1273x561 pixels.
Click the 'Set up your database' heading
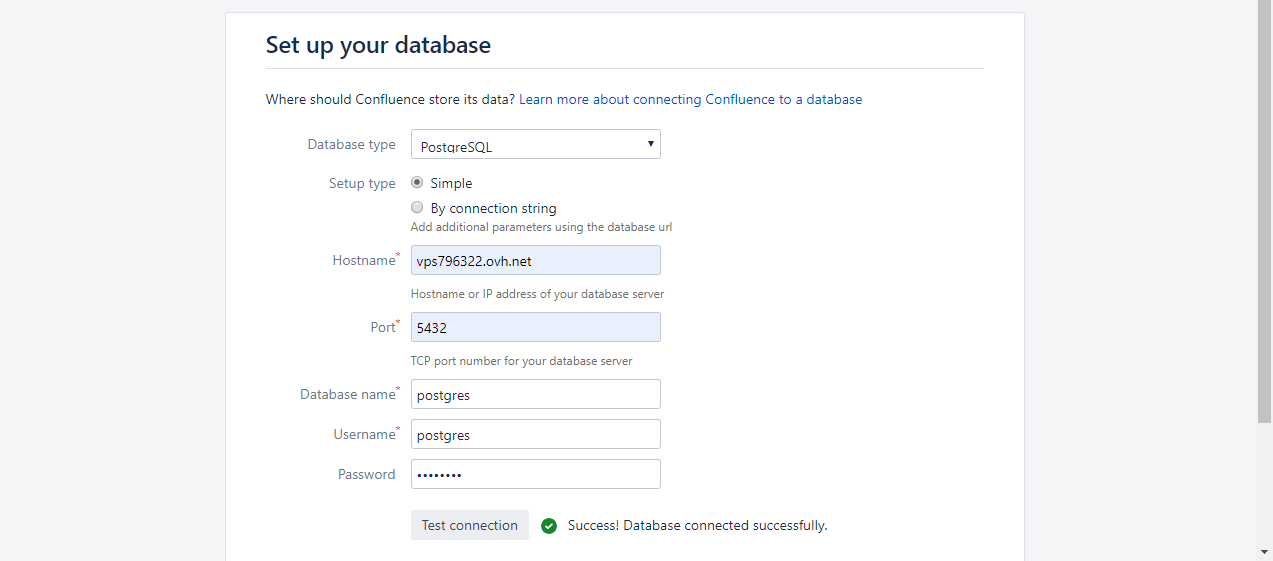click(x=378, y=45)
